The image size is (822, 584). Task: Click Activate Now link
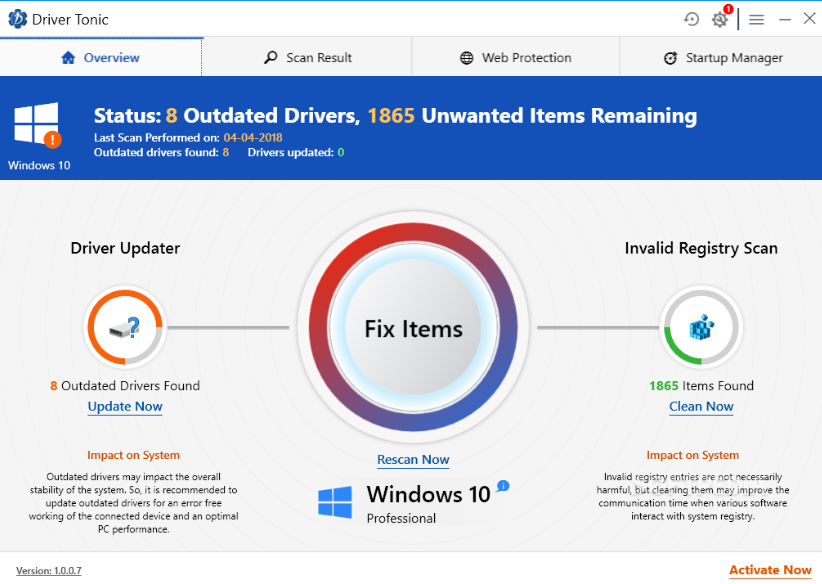click(769, 570)
